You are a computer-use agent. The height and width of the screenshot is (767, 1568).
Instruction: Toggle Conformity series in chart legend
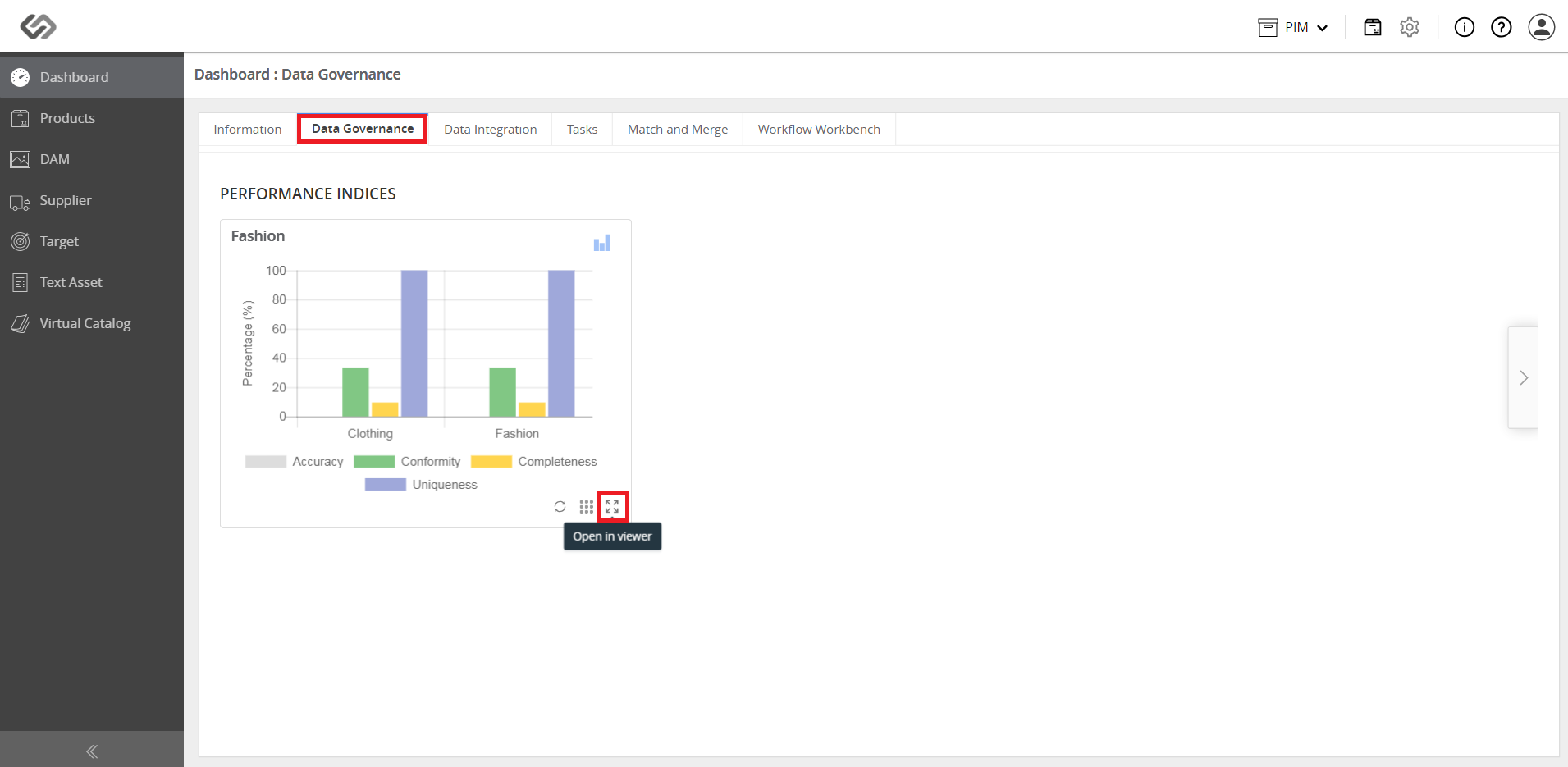click(407, 462)
